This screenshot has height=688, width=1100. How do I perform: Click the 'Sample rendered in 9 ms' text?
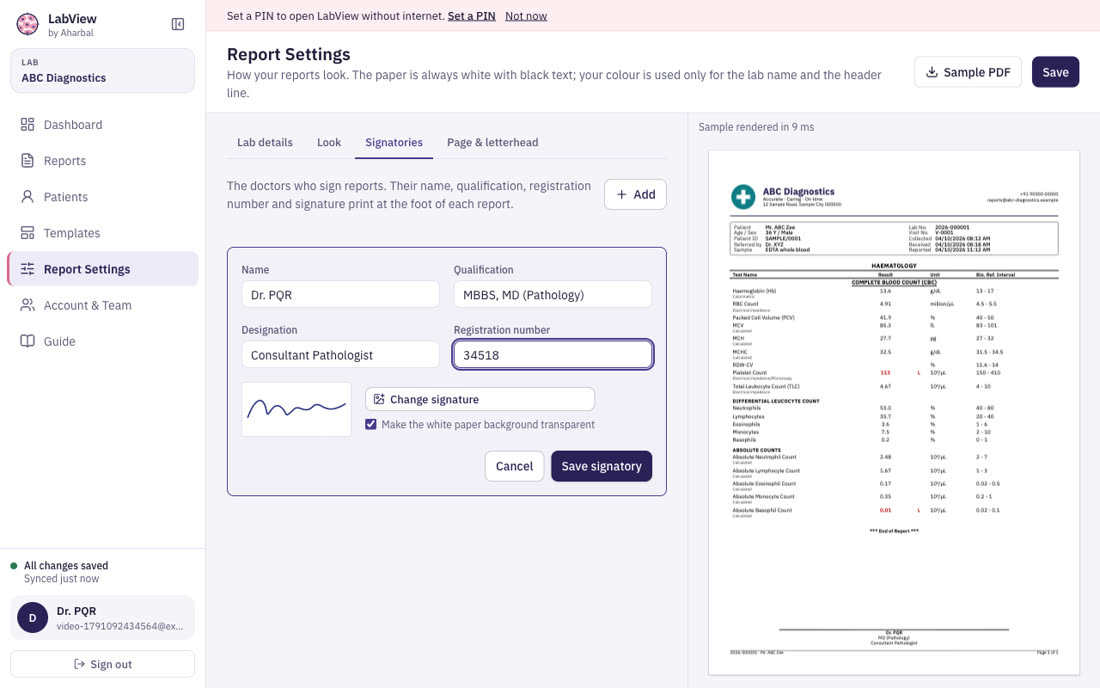point(756,127)
